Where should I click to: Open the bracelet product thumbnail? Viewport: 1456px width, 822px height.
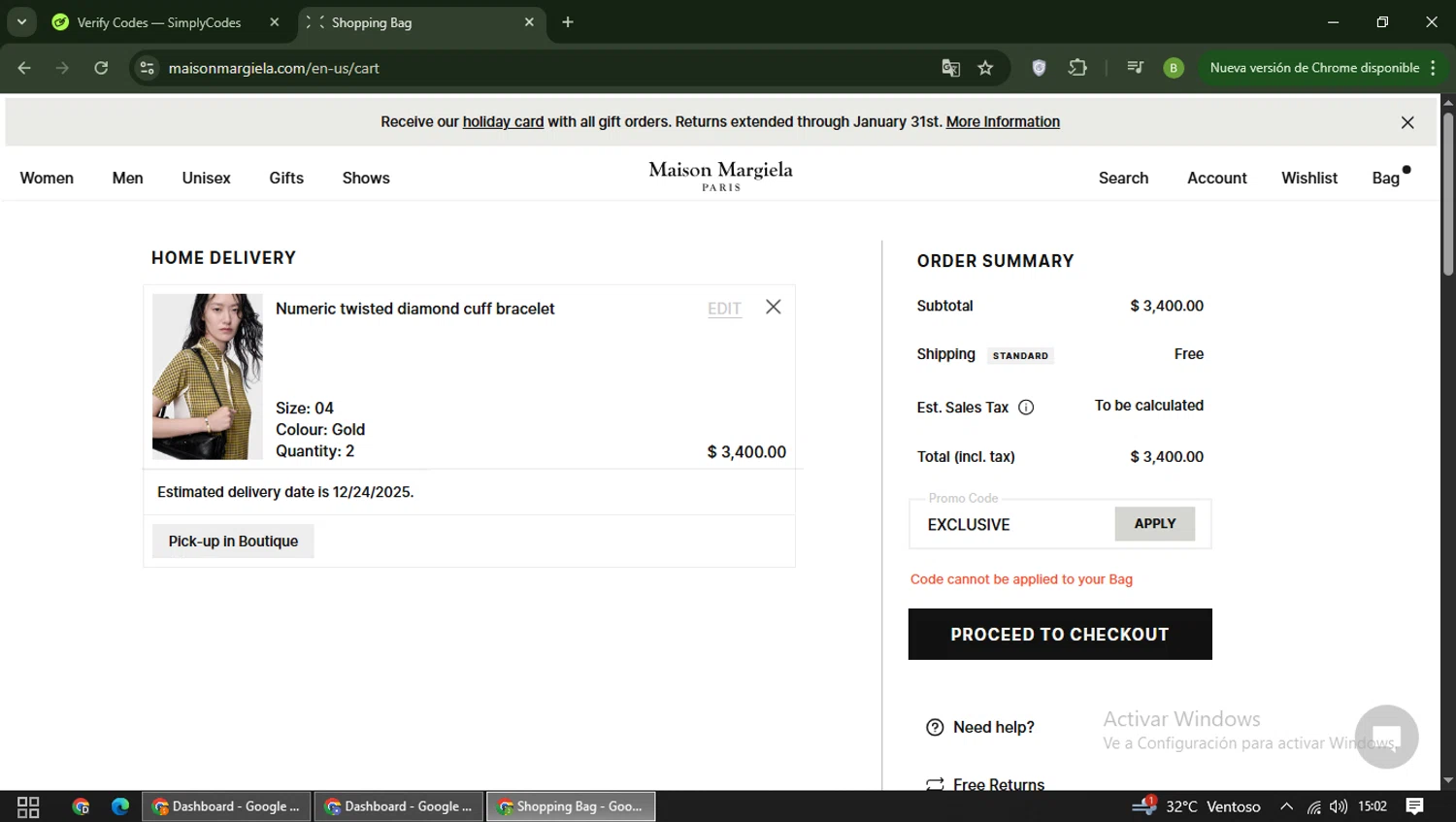pyautogui.click(x=207, y=377)
